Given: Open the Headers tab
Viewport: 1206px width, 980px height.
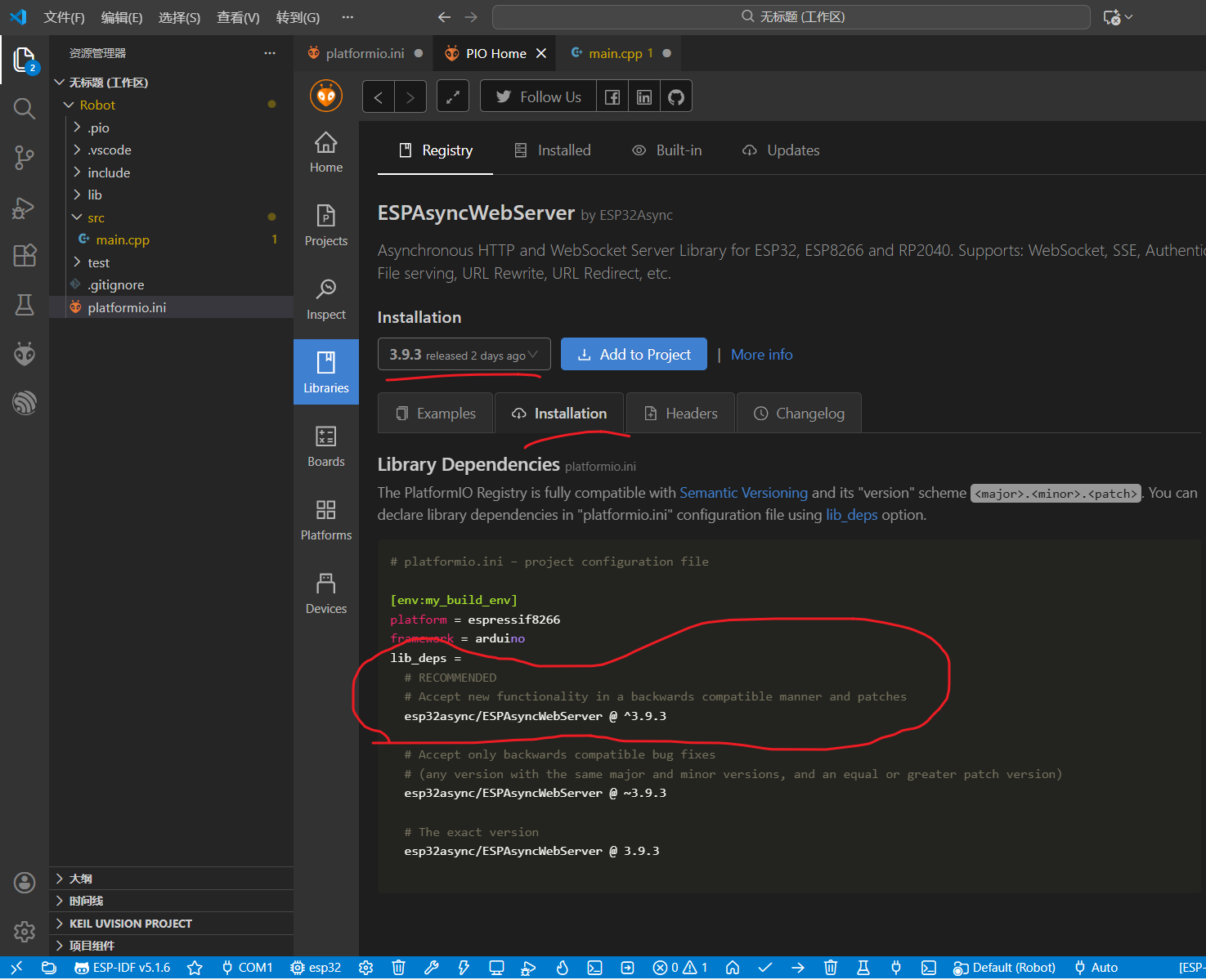Looking at the screenshot, I should click(680, 414).
